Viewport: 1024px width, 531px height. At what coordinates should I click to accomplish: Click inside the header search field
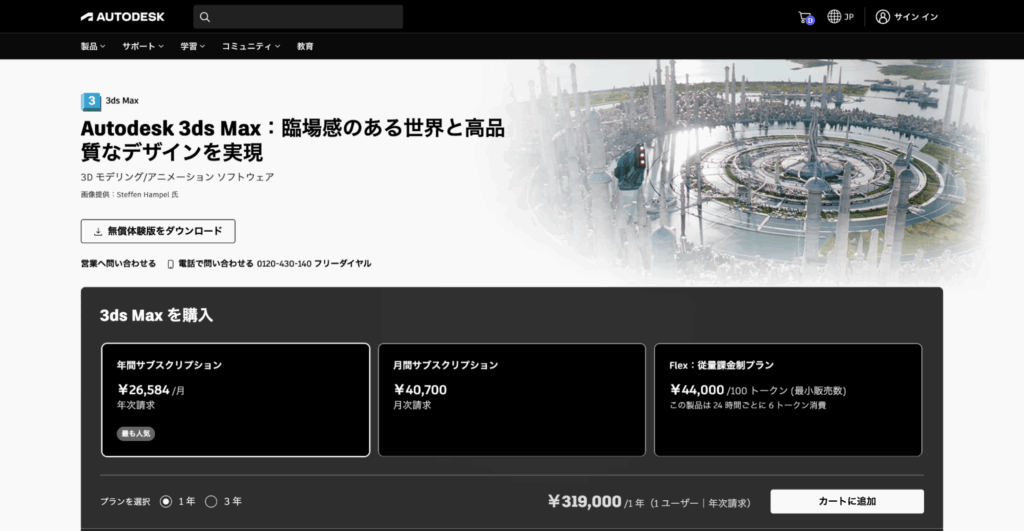tap(305, 17)
